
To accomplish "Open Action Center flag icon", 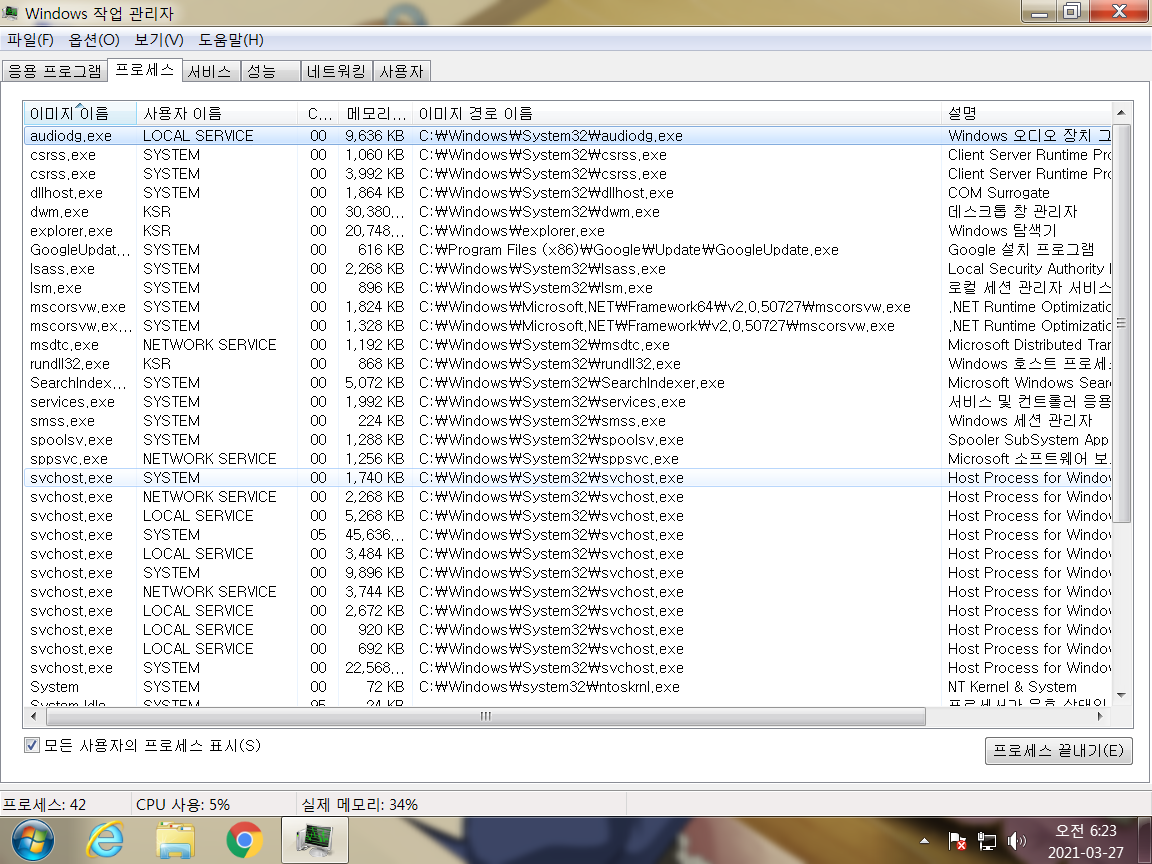I will (x=957, y=841).
